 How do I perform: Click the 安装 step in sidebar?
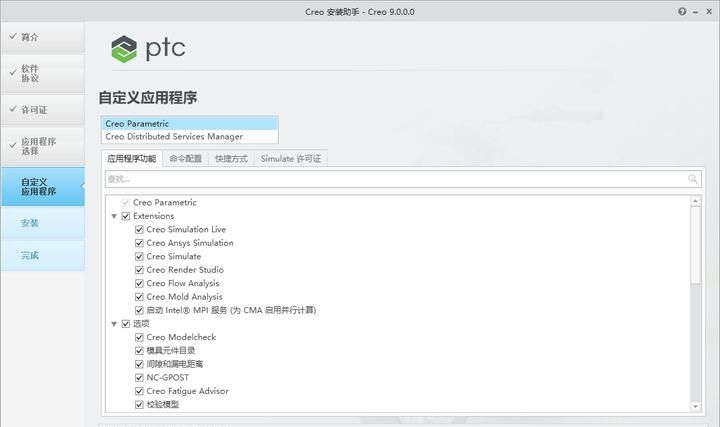coord(43,223)
